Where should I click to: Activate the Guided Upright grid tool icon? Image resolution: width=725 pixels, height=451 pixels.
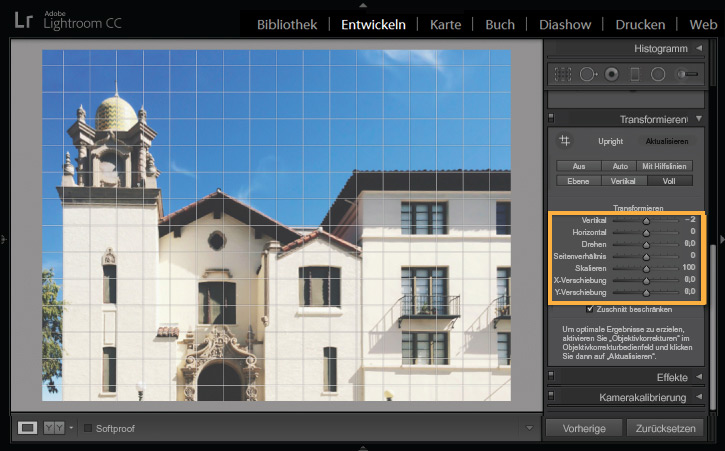coord(564,141)
